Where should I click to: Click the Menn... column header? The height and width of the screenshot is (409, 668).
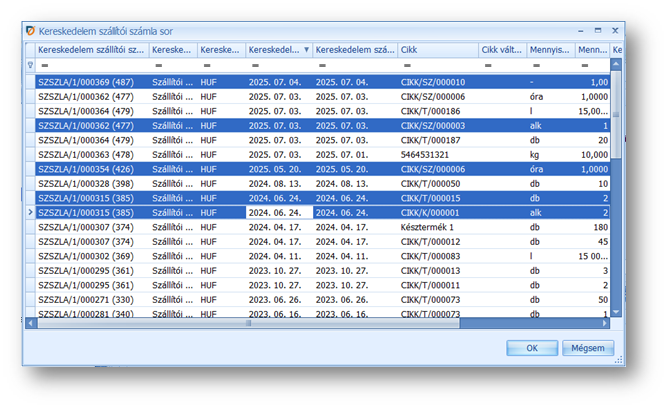coord(592,50)
